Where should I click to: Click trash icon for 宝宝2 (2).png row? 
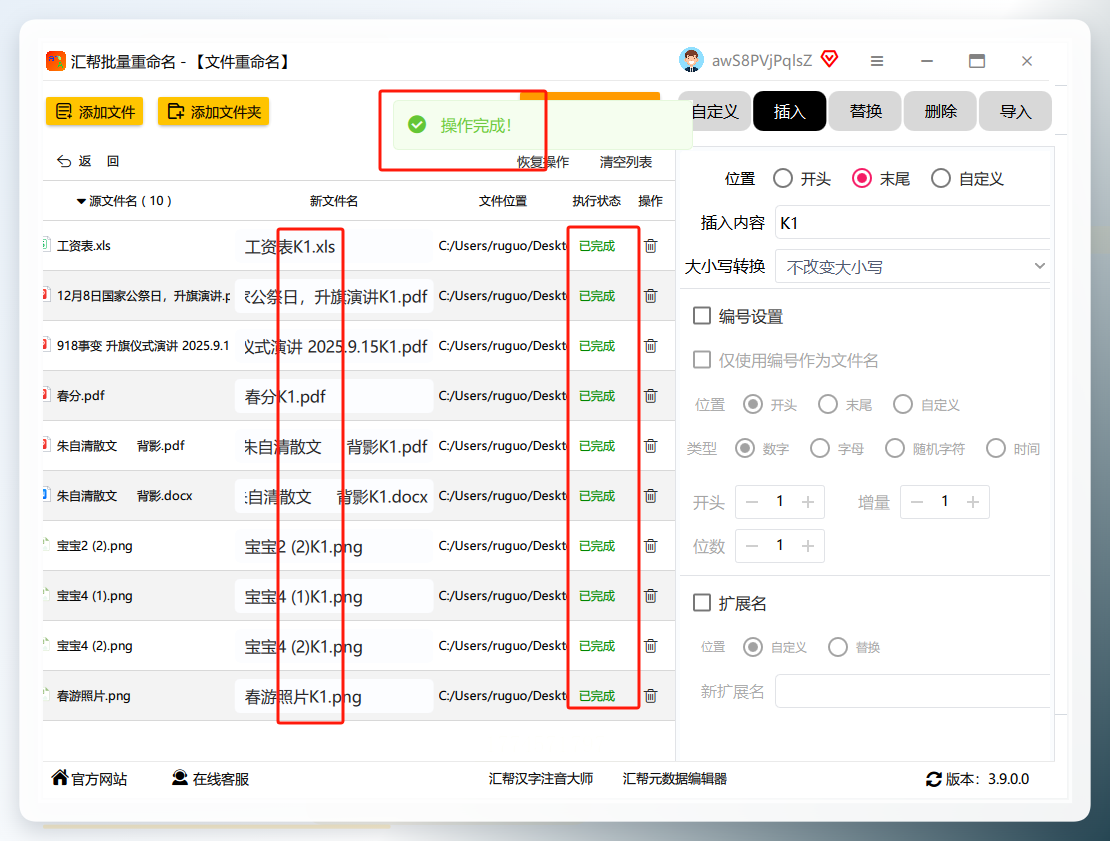coord(651,546)
